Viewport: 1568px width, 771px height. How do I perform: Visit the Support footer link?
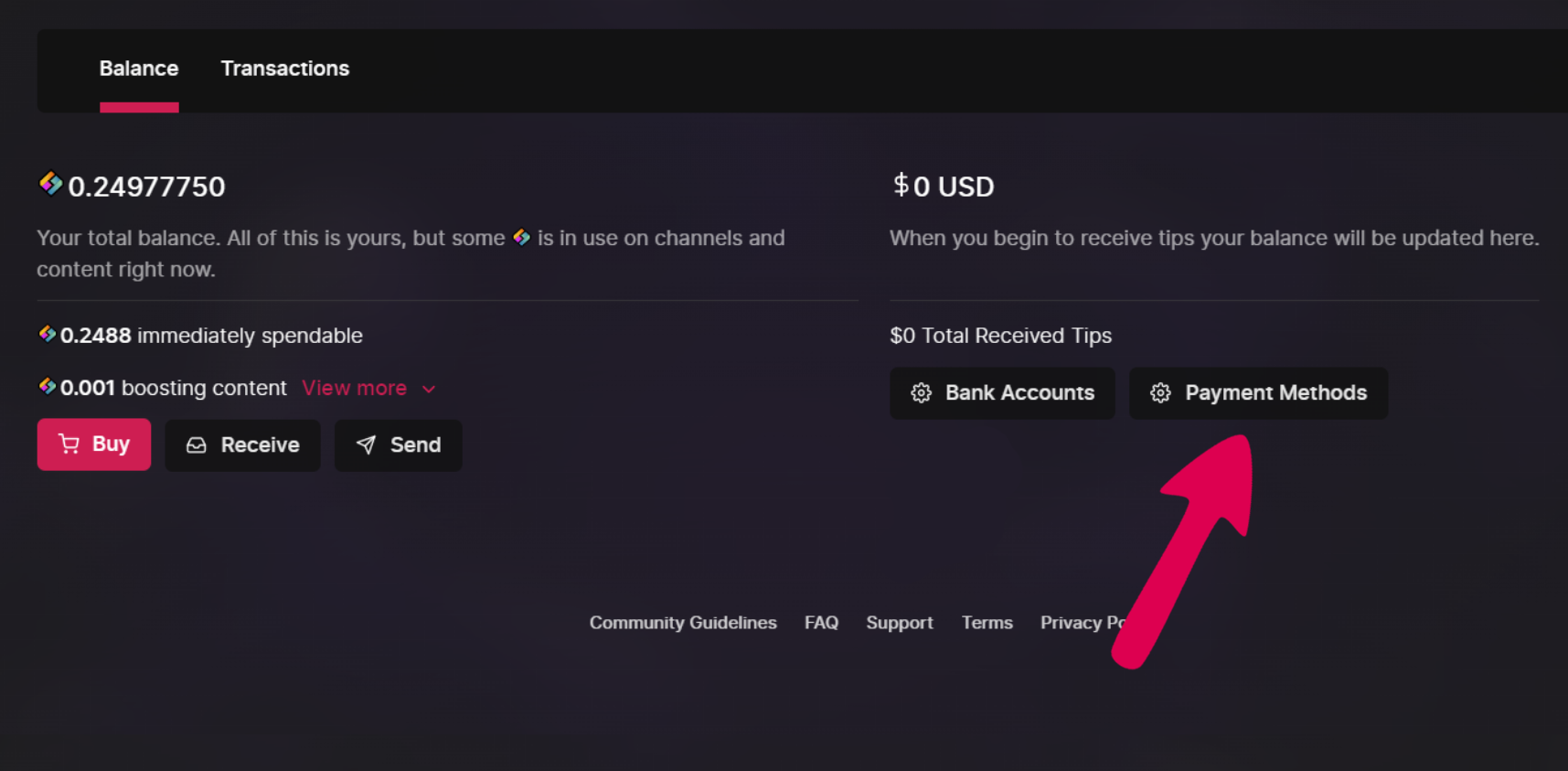(x=900, y=623)
